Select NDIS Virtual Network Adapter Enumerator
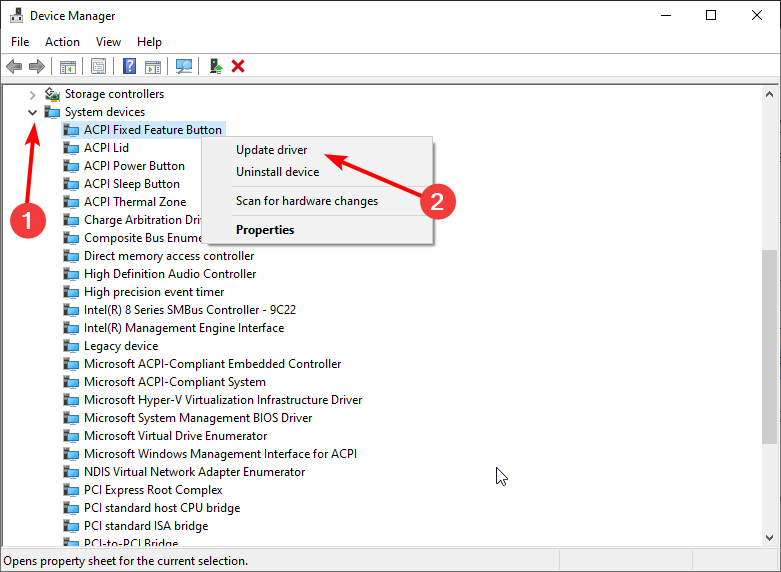Image resolution: width=781 pixels, height=572 pixels. [194, 472]
